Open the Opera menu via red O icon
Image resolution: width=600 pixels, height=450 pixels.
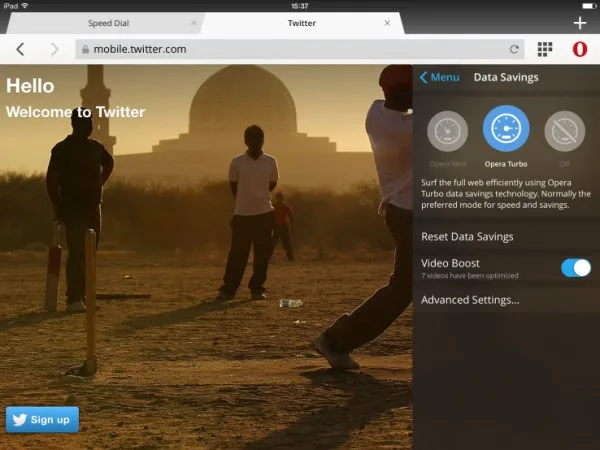click(580, 49)
